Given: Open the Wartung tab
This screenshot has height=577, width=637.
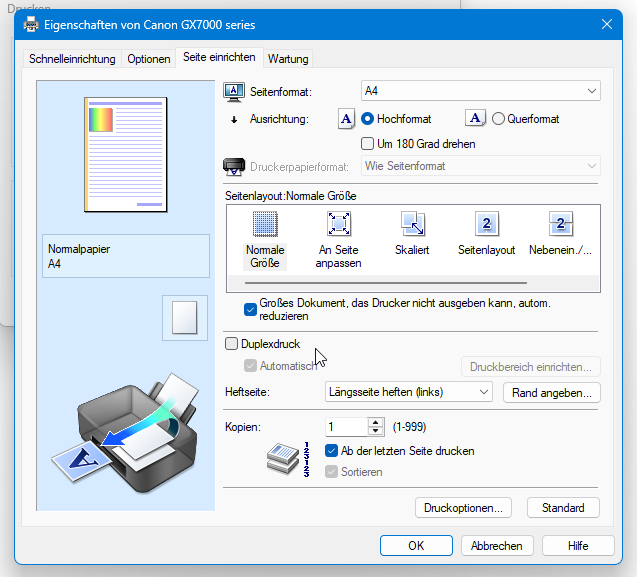Looking at the screenshot, I should pos(288,59).
